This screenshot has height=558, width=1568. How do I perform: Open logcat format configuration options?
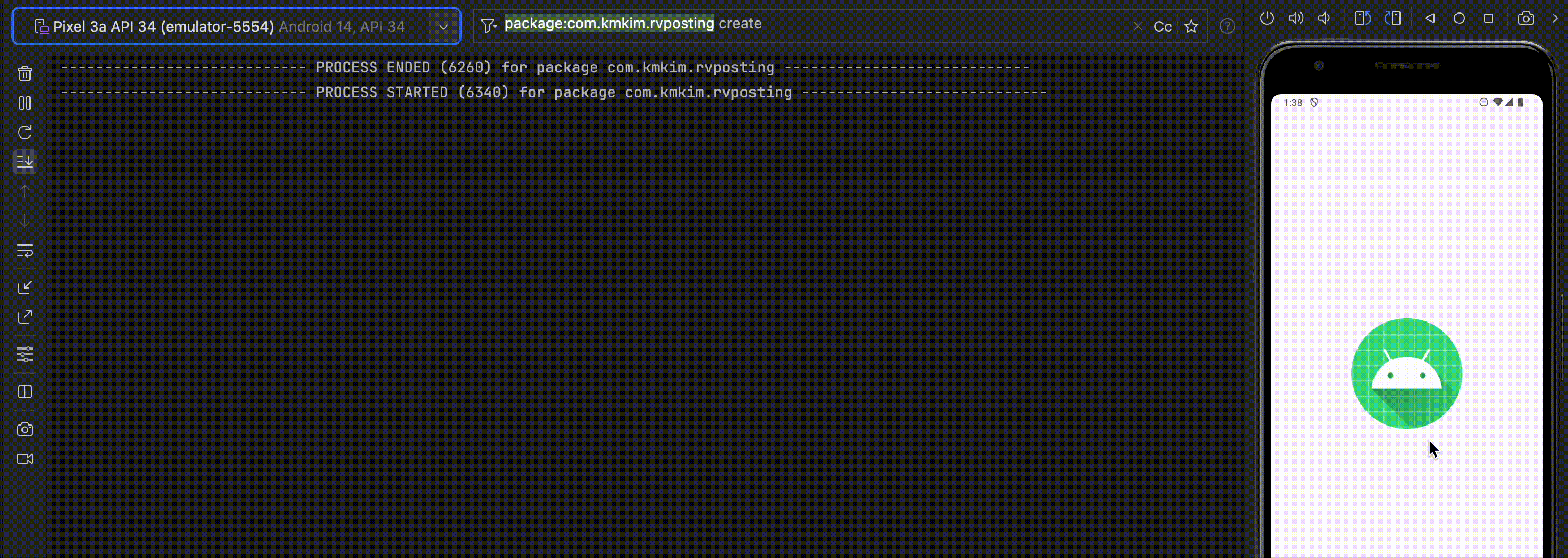coord(25,354)
